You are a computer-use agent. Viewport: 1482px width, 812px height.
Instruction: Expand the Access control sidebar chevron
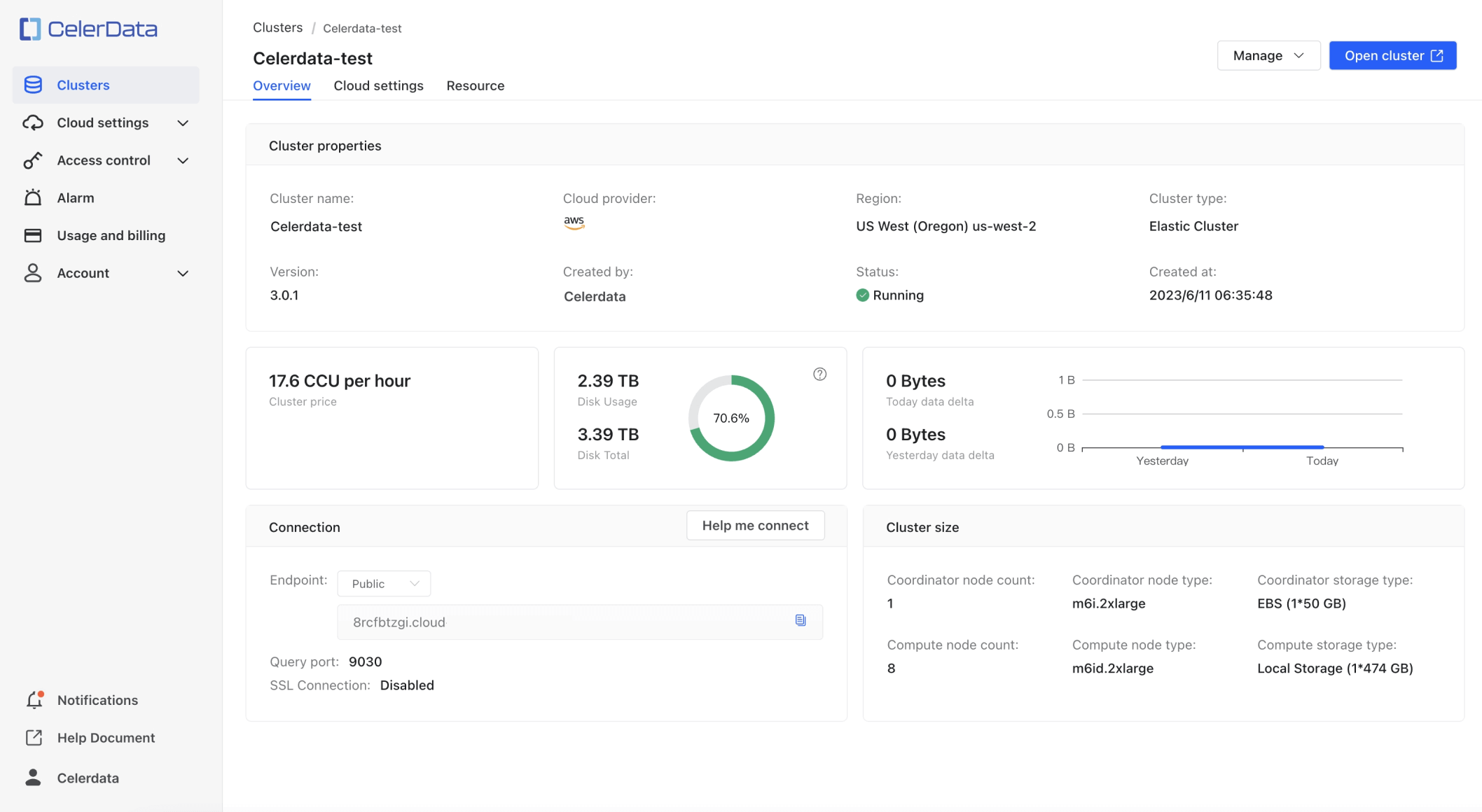[x=183, y=161]
